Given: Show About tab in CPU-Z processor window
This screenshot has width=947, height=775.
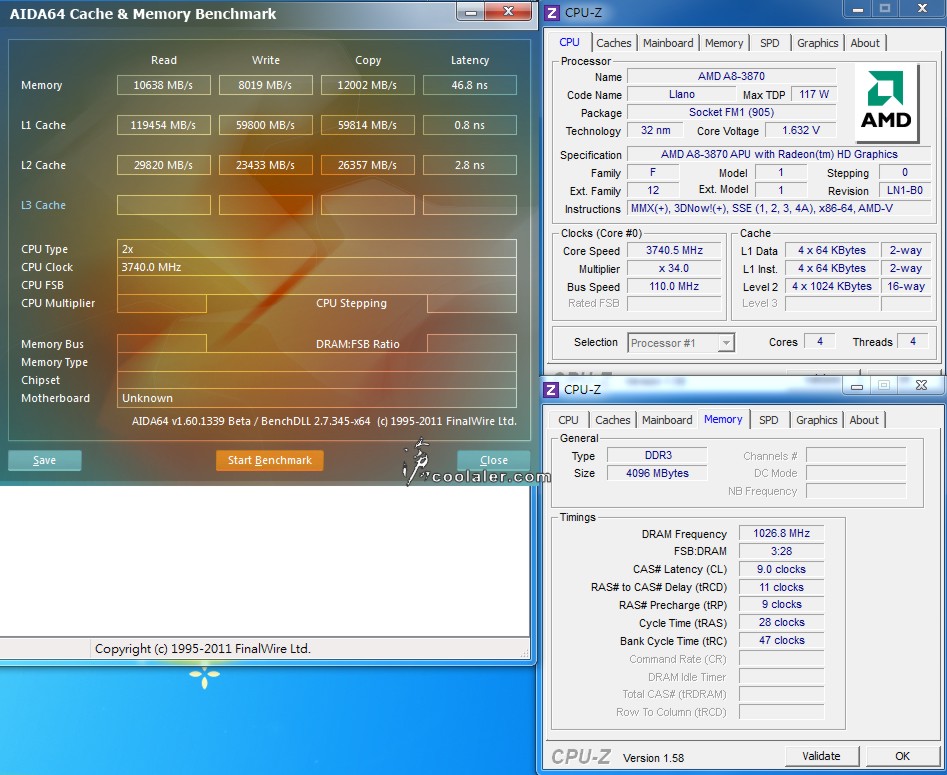Looking at the screenshot, I should pyautogui.click(x=865, y=43).
